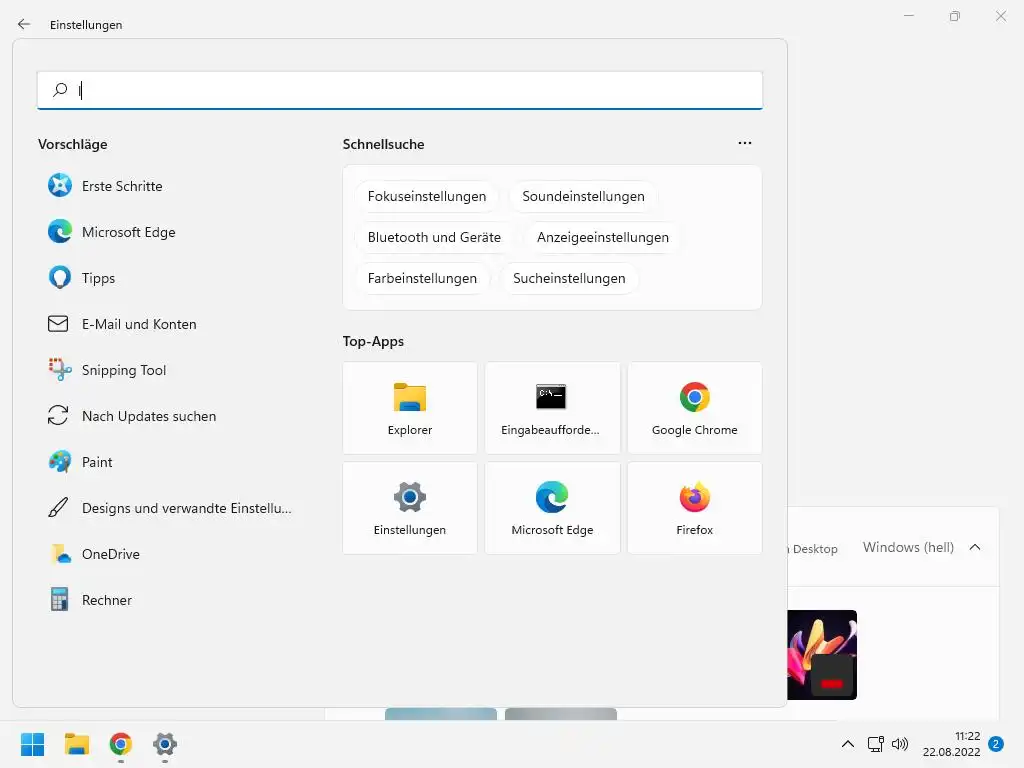This screenshot has width=1024, height=768.
Task: Open Eingabeaufforderung tile in Top-Apps
Action: coord(552,408)
